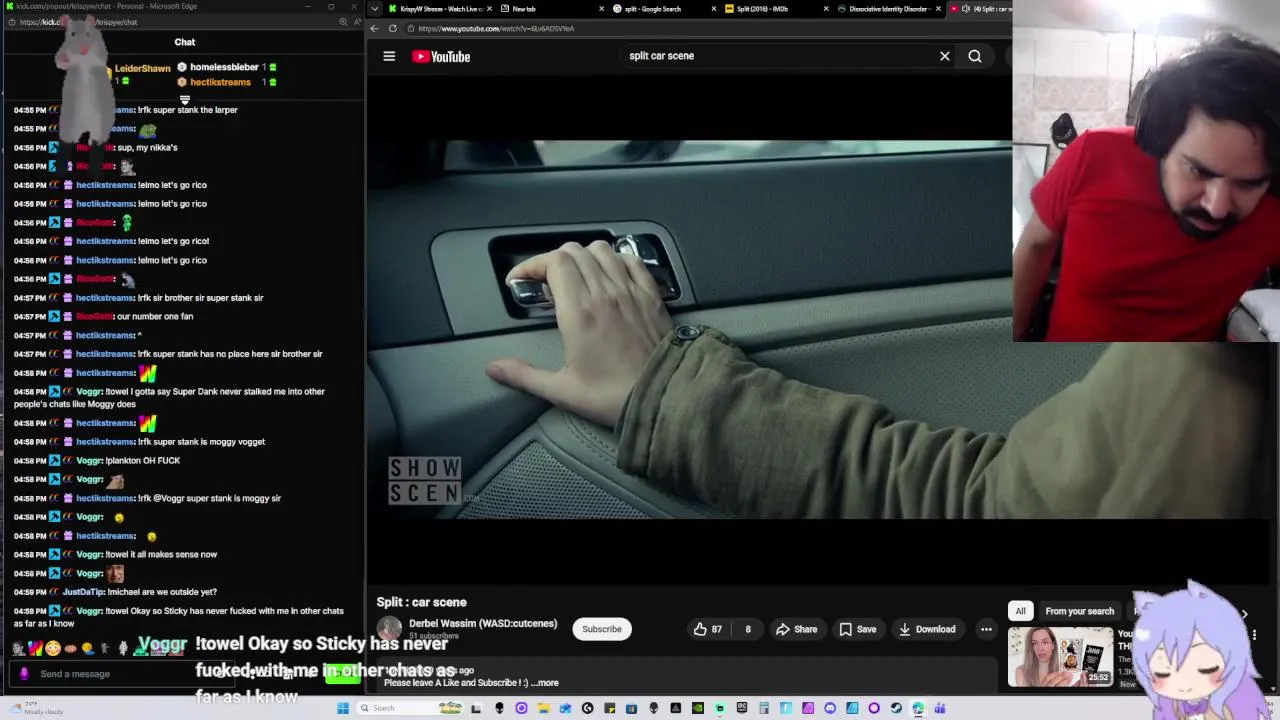The height and width of the screenshot is (720, 1280).
Task: Open Steam from the taskbar
Action: 896,708
